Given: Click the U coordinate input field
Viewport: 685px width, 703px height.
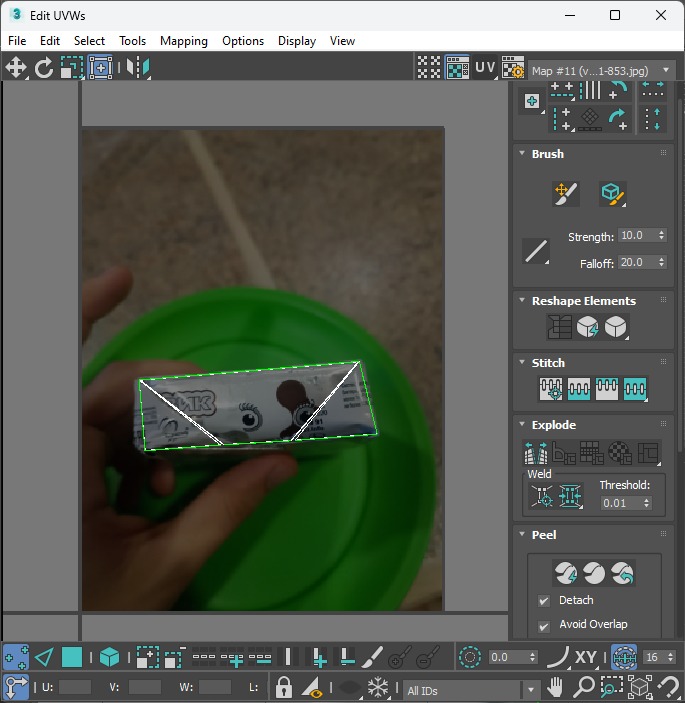Looking at the screenshot, I should tap(75, 687).
